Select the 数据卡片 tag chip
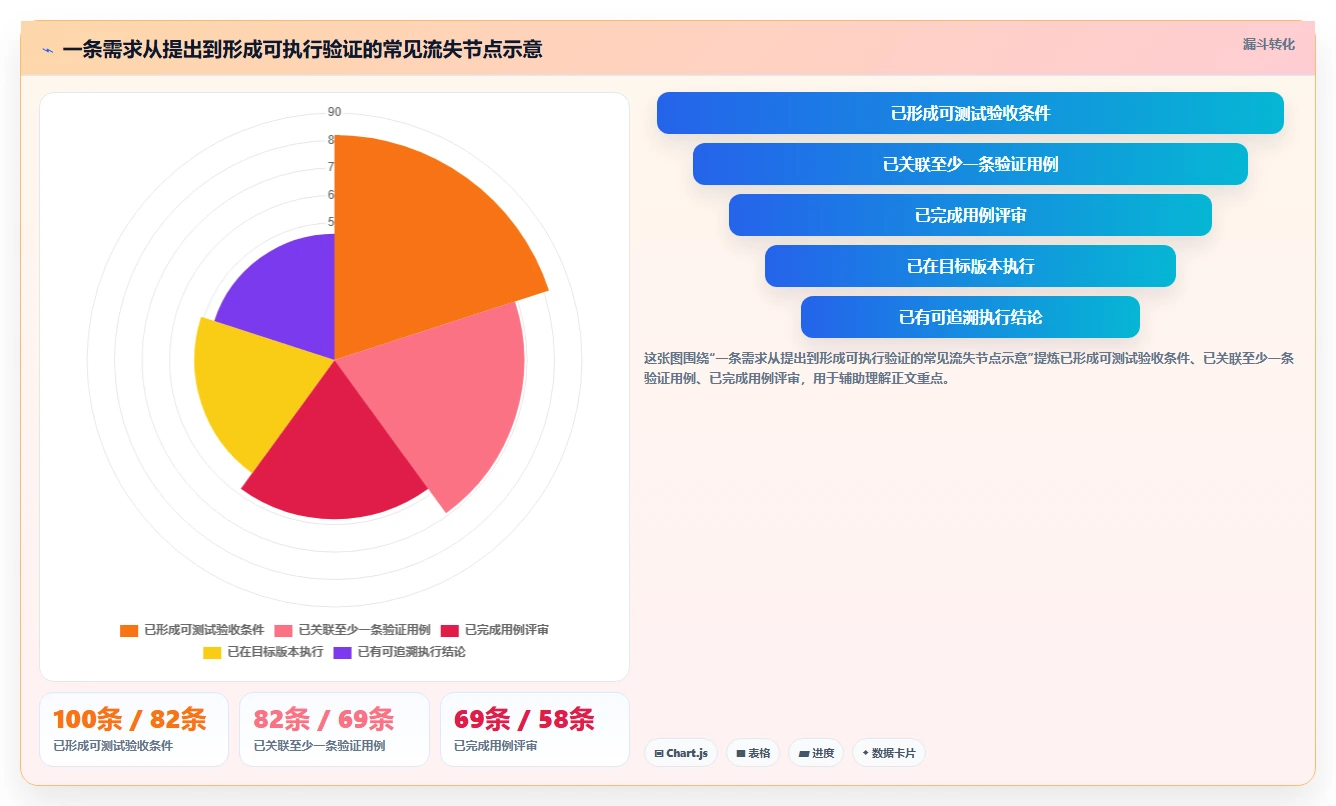Viewport: 1336px width, 806px height. [889, 753]
